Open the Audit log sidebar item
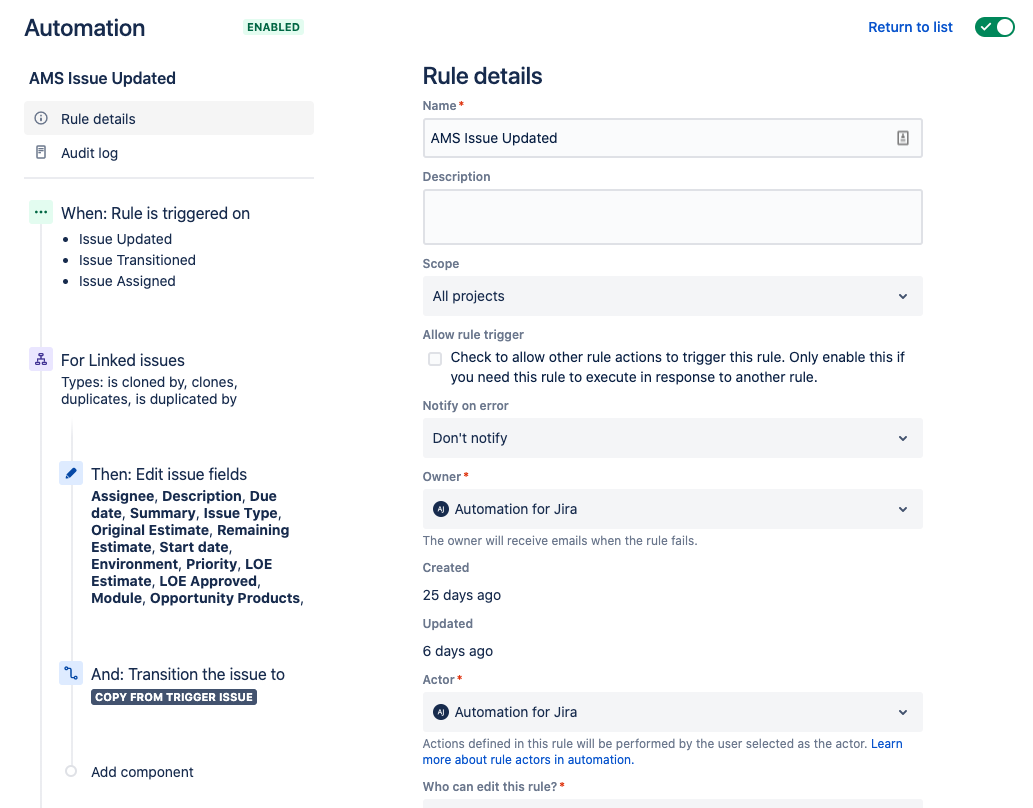This screenshot has width=1033, height=808. coord(169,153)
